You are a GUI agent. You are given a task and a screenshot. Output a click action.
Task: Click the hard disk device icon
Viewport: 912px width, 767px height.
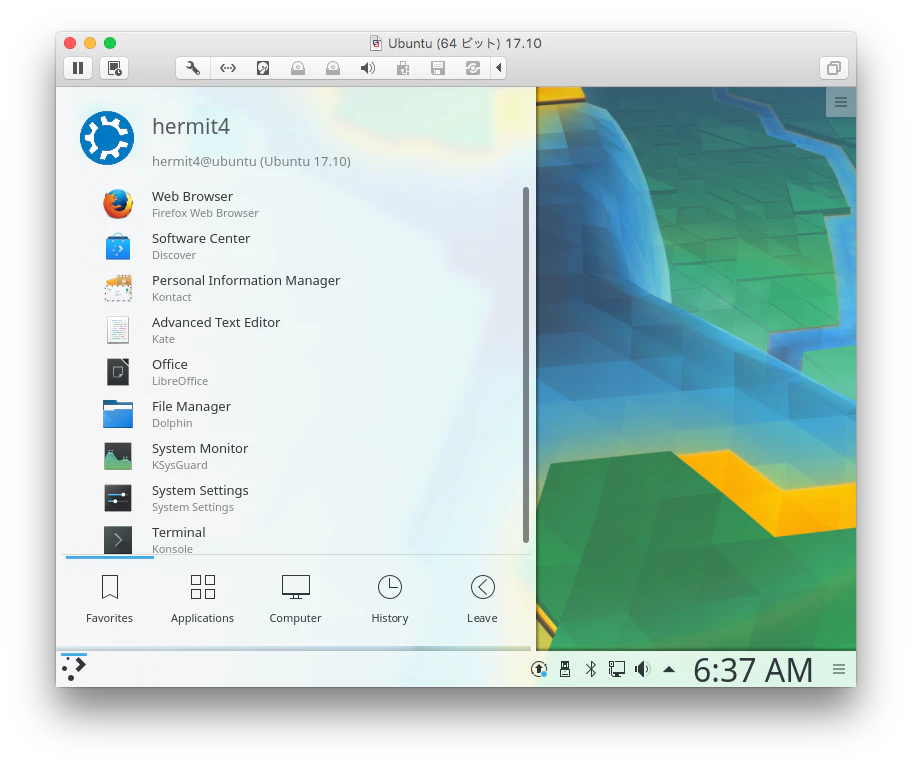(x=263, y=68)
